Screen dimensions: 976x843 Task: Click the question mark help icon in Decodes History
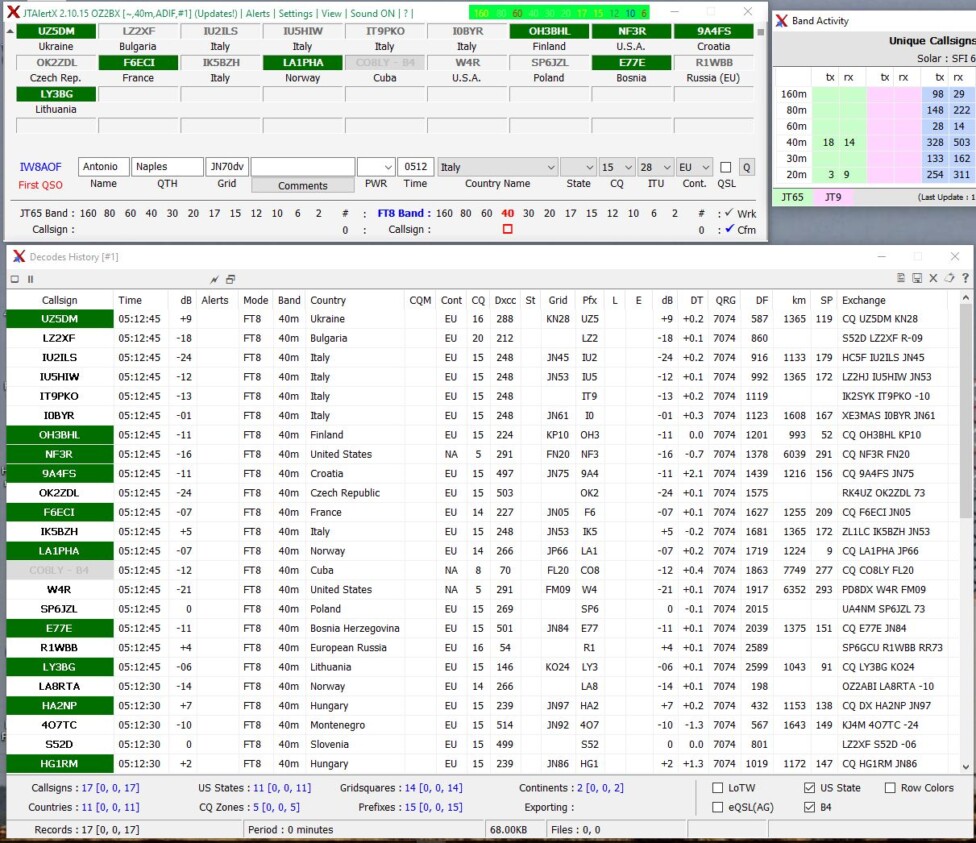coord(965,278)
